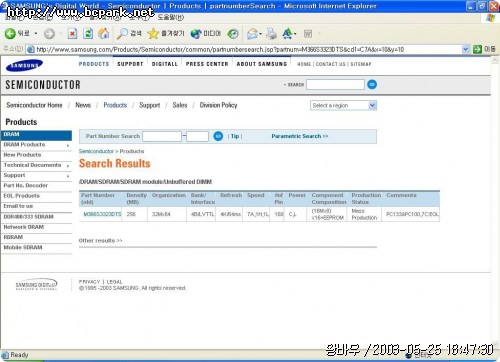The height and width of the screenshot is (362, 500).
Task: Open New Products in the sidebar
Action: tap(22, 155)
